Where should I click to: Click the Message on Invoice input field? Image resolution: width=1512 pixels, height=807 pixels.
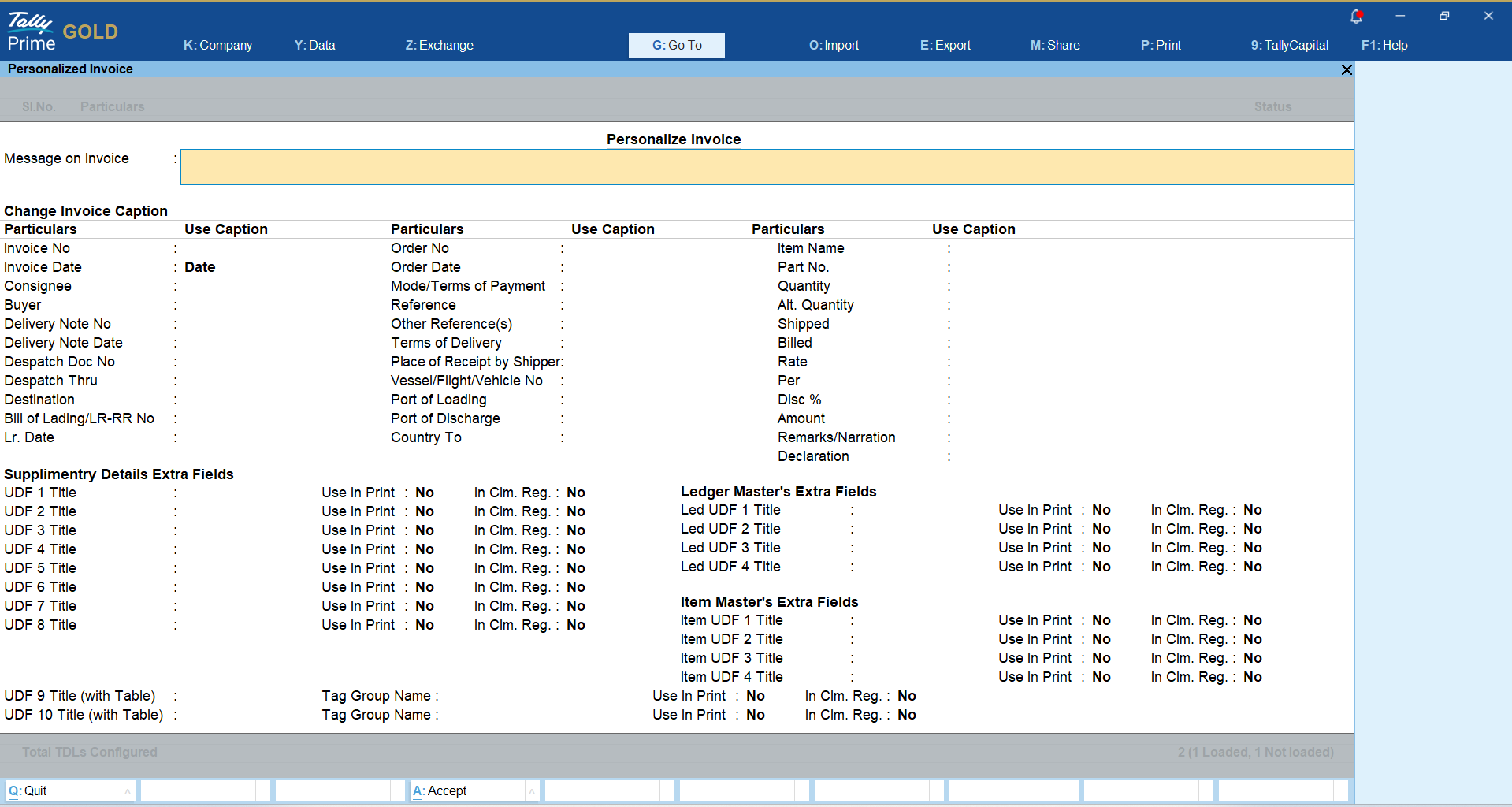coord(766,167)
